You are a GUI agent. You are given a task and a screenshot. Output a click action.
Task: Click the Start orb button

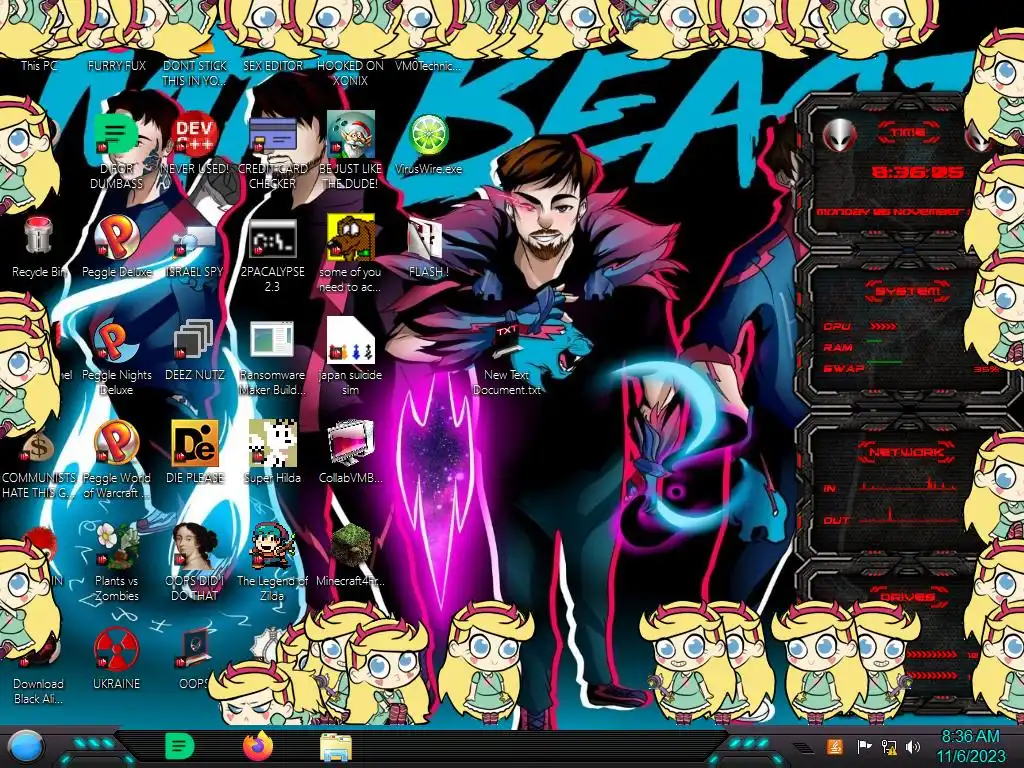25,747
